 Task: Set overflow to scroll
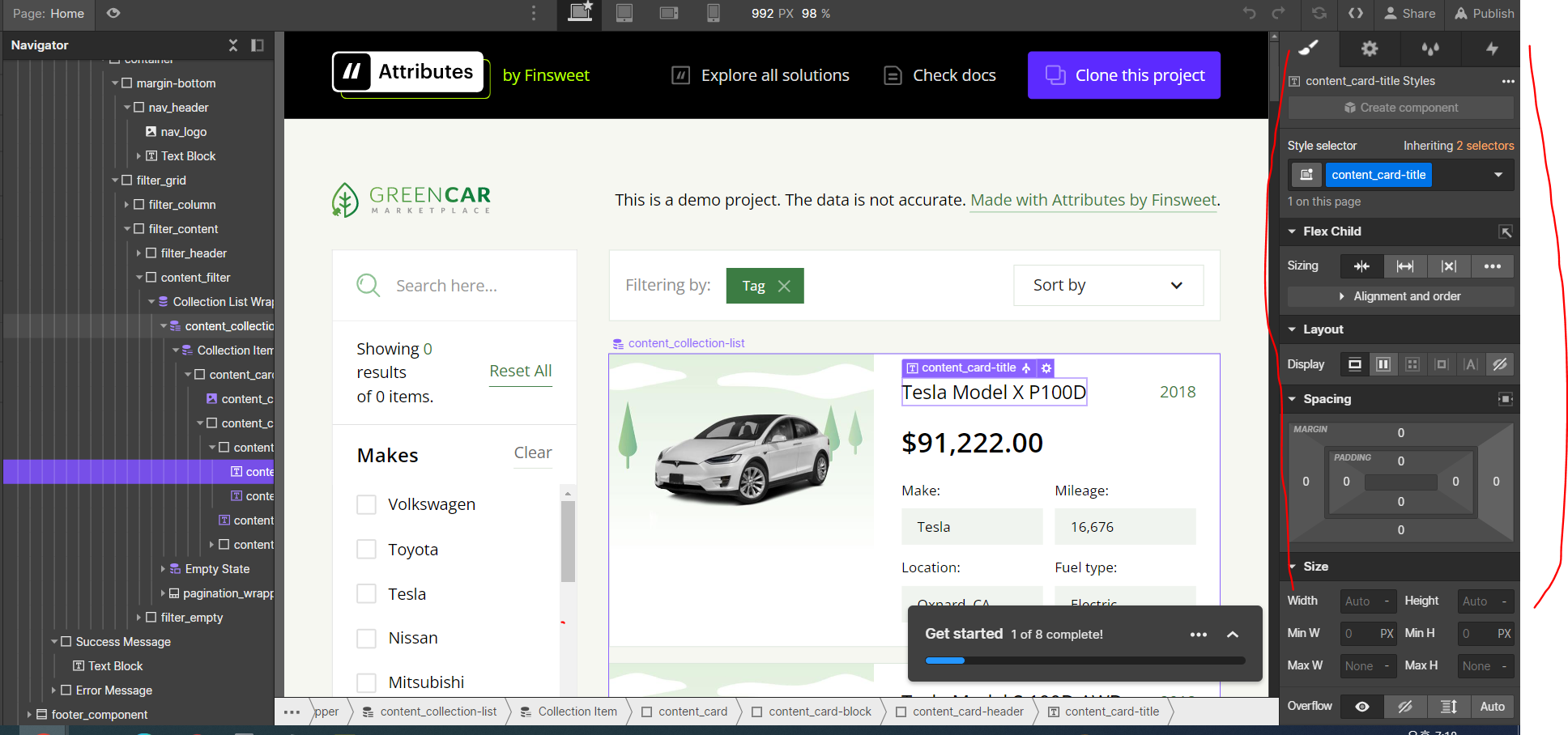point(1449,707)
